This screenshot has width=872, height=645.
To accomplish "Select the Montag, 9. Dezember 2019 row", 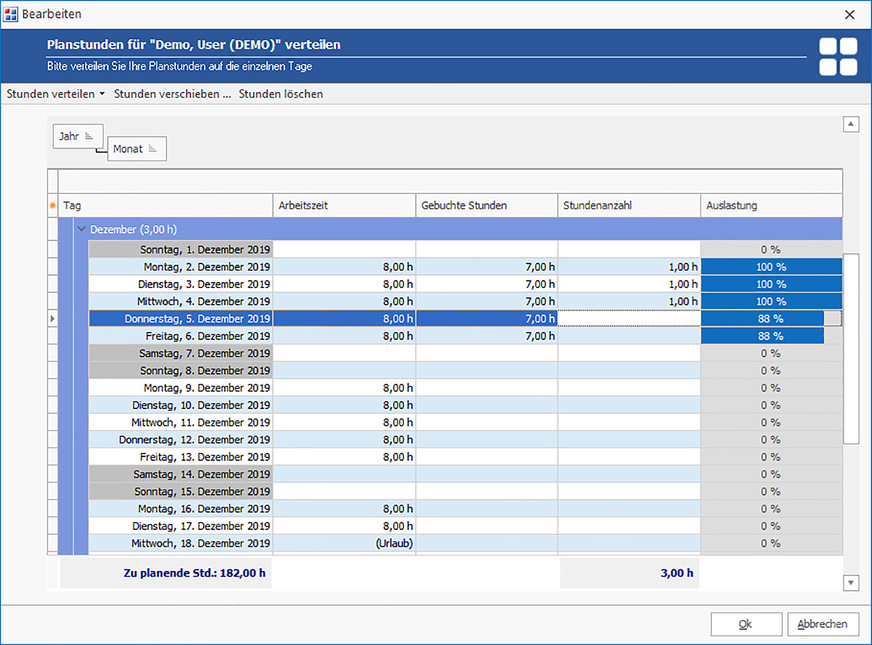I will [x=206, y=388].
